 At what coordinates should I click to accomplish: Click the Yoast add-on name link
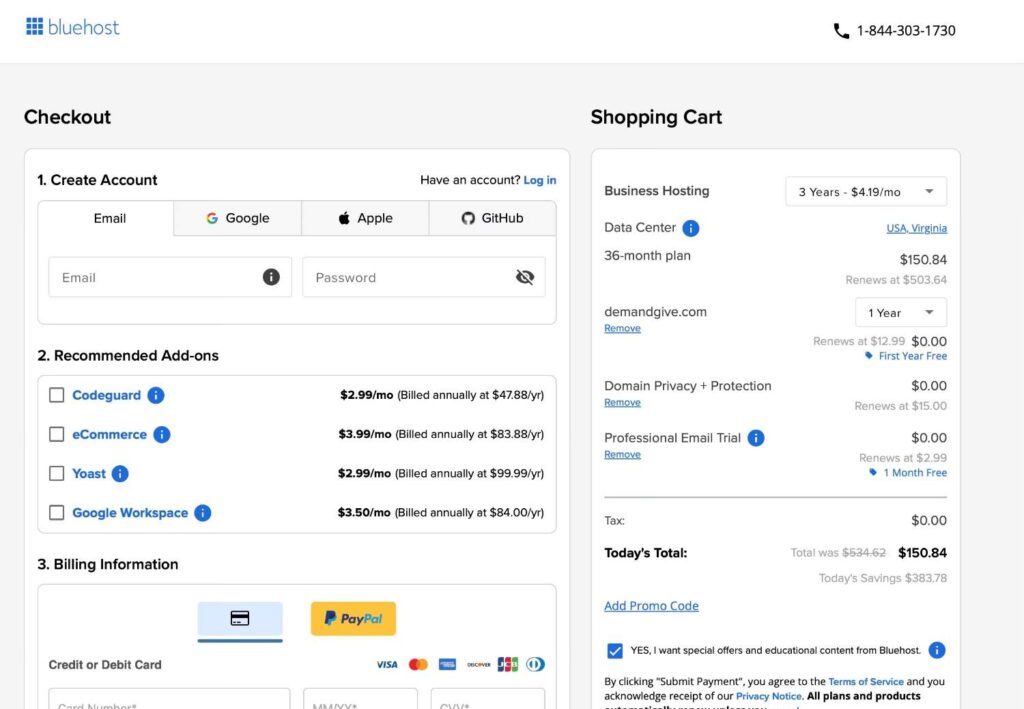89,473
